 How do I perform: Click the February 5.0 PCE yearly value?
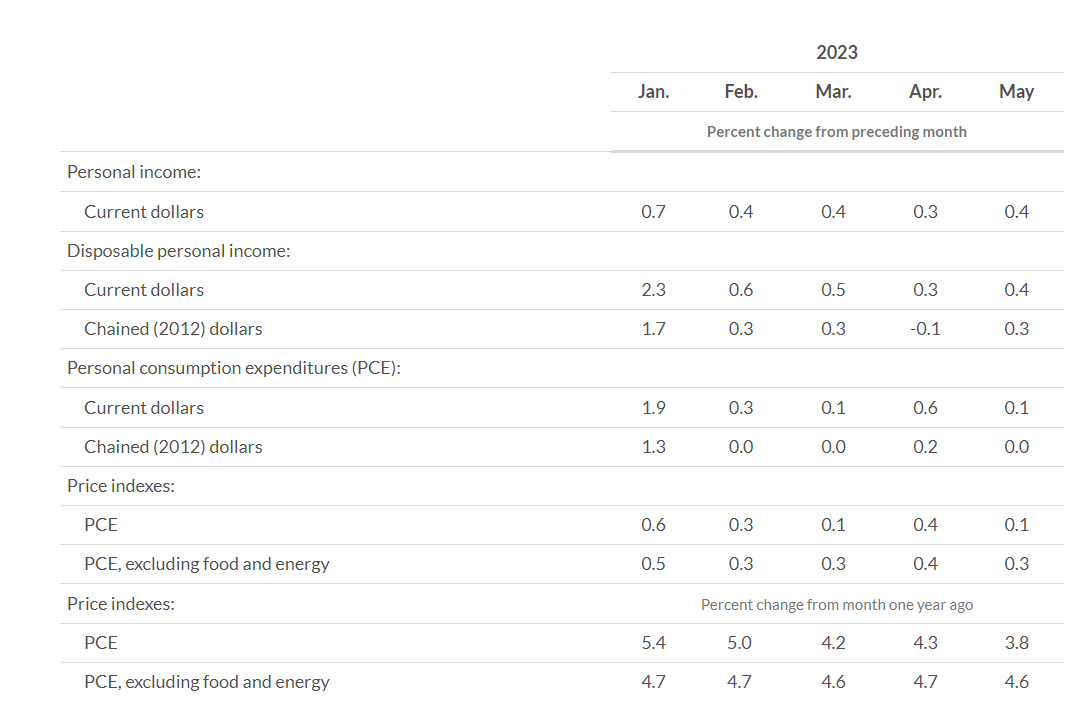pos(741,643)
